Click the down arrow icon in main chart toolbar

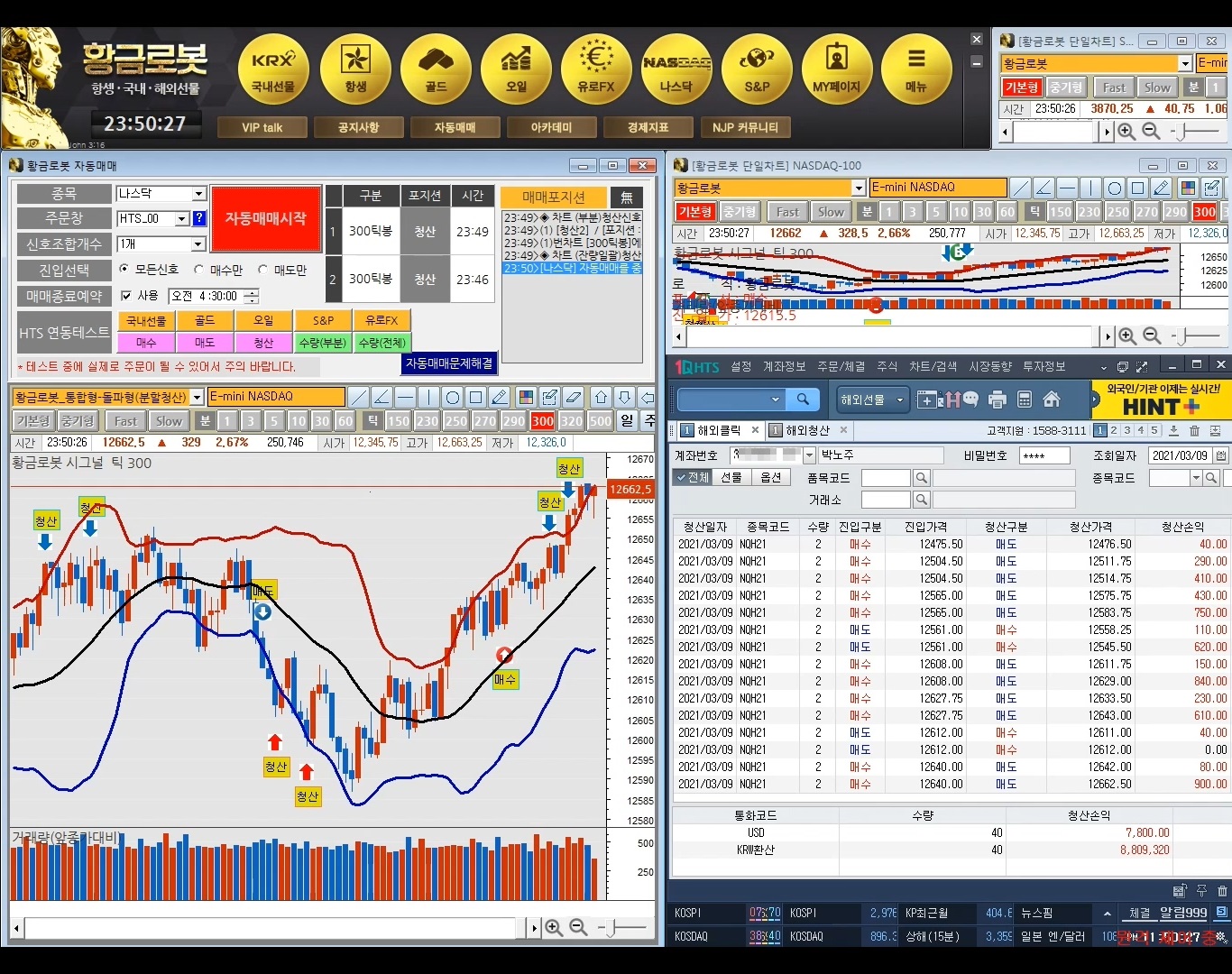[x=625, y=397]
